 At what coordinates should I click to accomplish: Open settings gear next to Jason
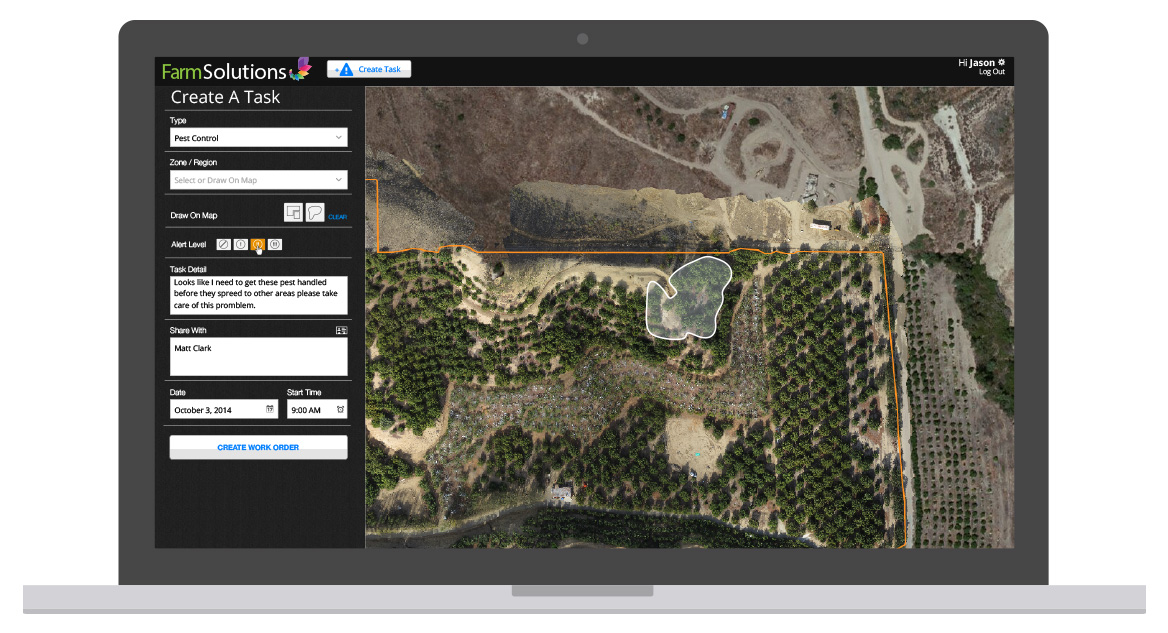tap(1001, 62)
